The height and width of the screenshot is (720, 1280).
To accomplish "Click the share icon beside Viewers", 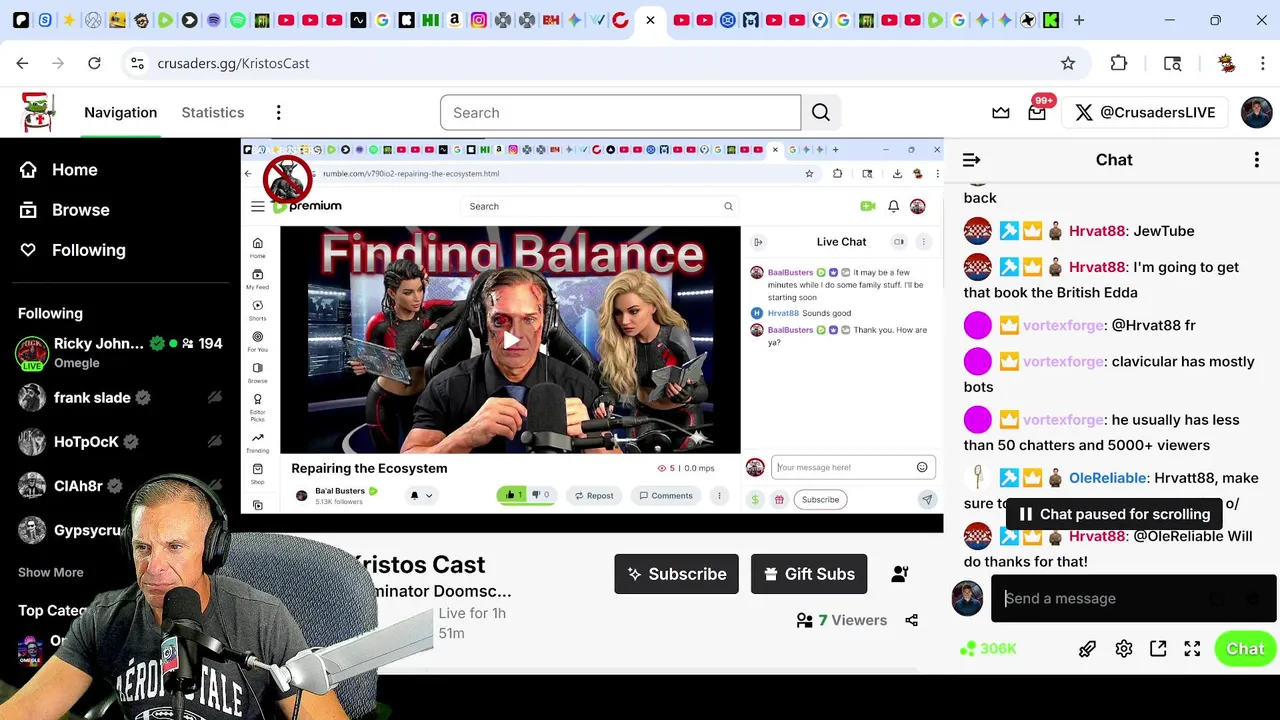I will coord(911,620).
